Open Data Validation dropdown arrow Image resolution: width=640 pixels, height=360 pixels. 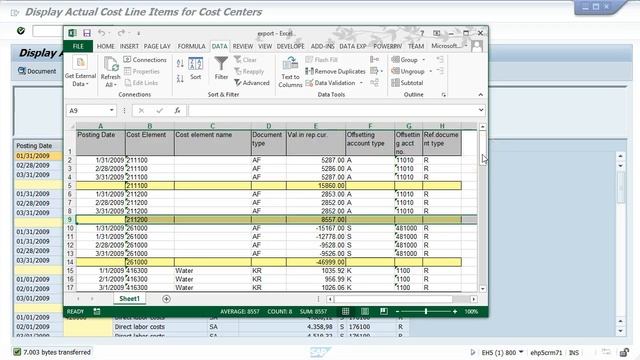click(x=361, y=83)
